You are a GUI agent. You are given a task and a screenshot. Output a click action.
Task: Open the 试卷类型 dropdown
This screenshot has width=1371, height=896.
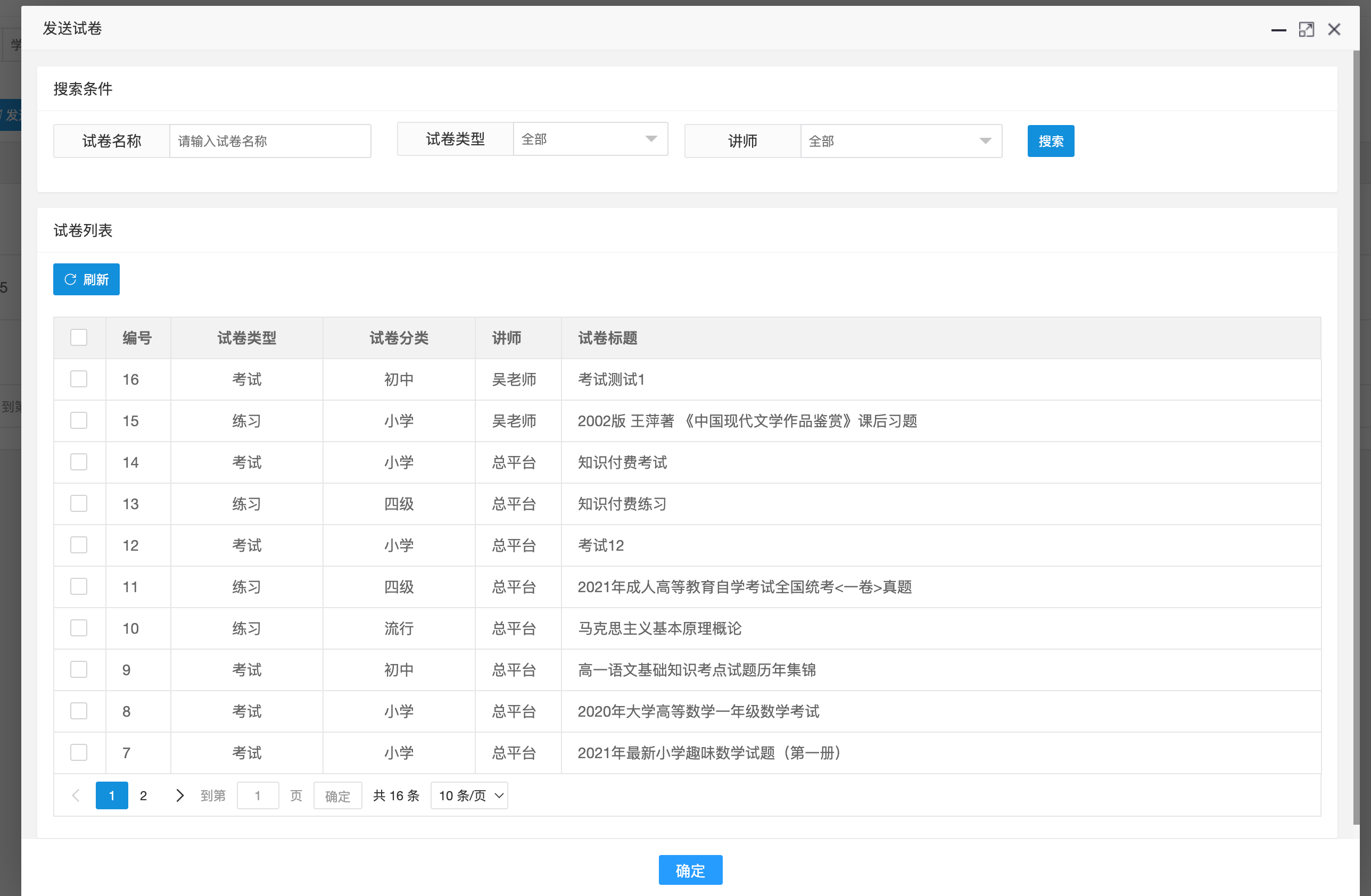click(590, 139)
